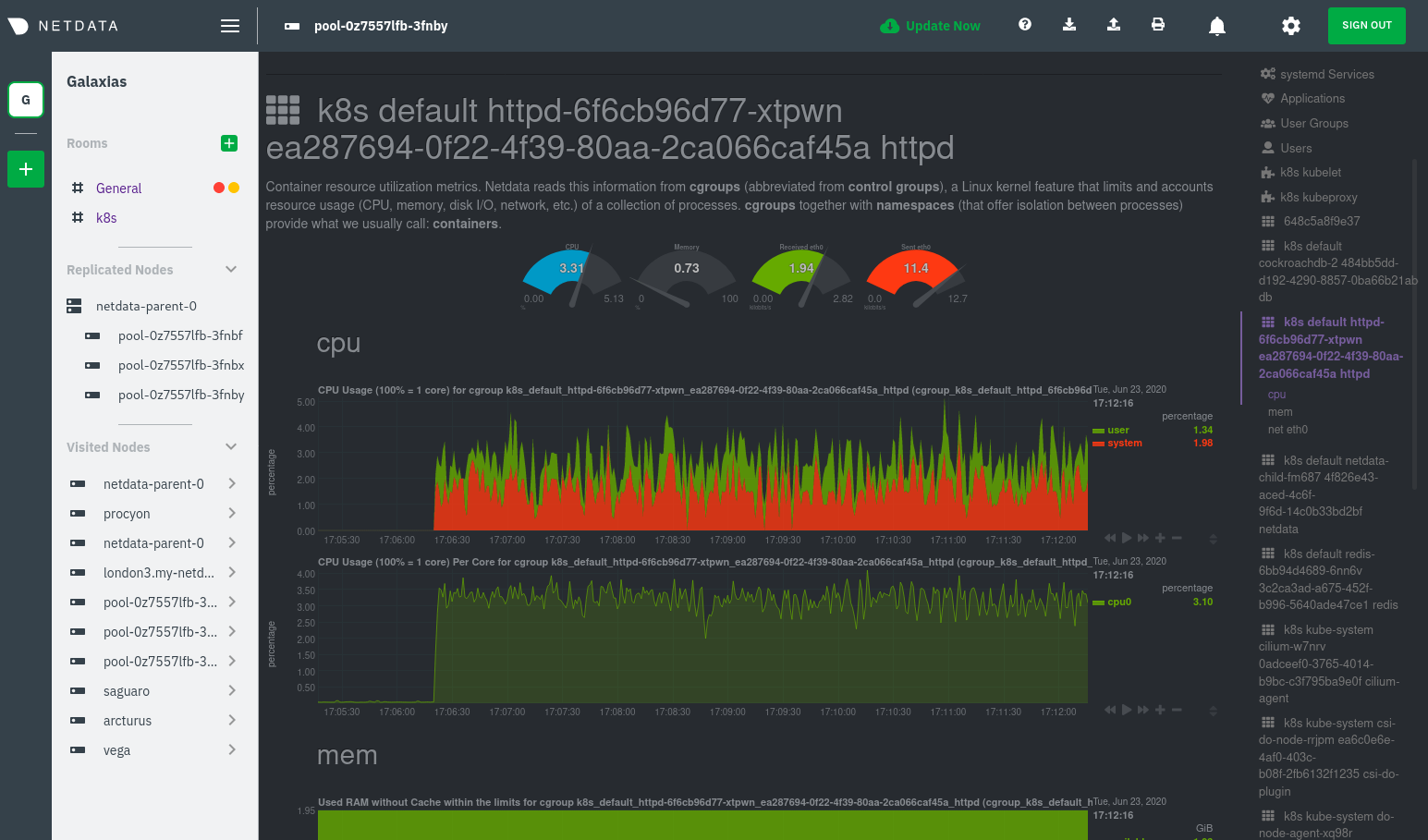Click the print dashboard icon
This screenshot has height=840, width=1428.
tap(1158, 25)
